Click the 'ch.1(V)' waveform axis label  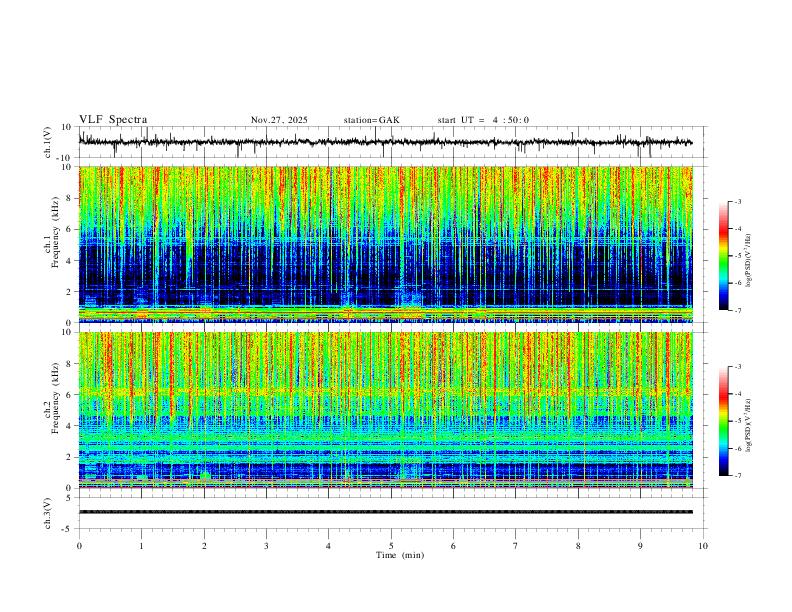pos(48,142)
